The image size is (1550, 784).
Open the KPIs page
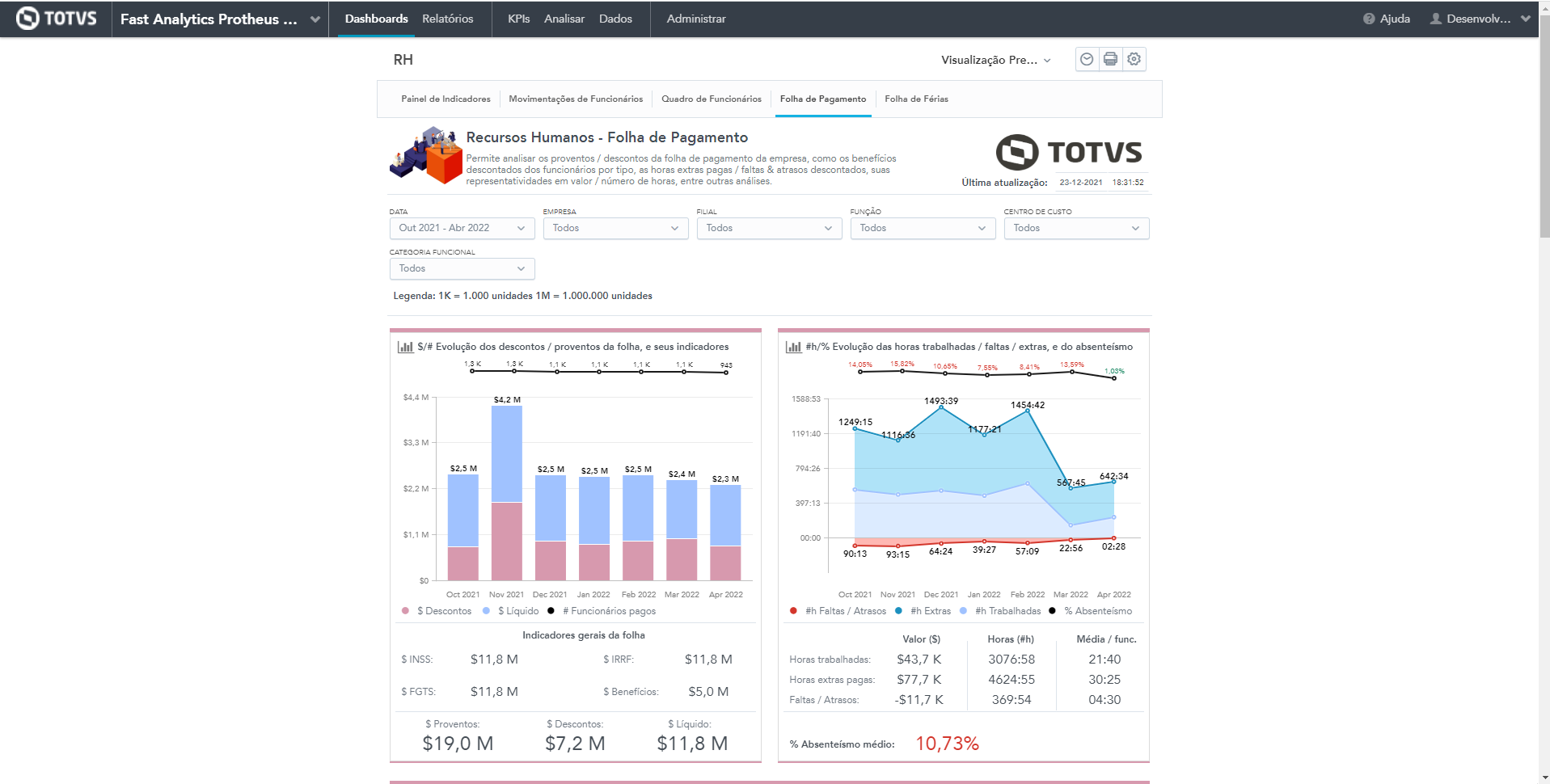pos(518,19)
